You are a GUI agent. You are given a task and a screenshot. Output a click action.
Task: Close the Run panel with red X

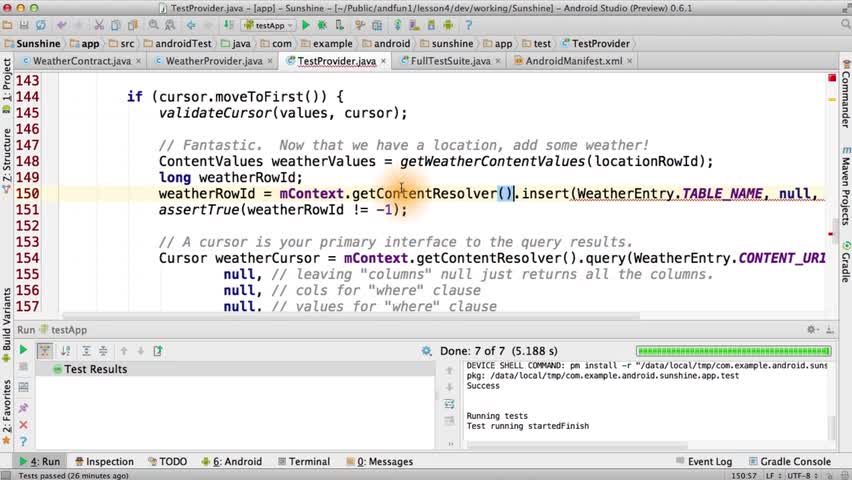[x=23, y=425]
